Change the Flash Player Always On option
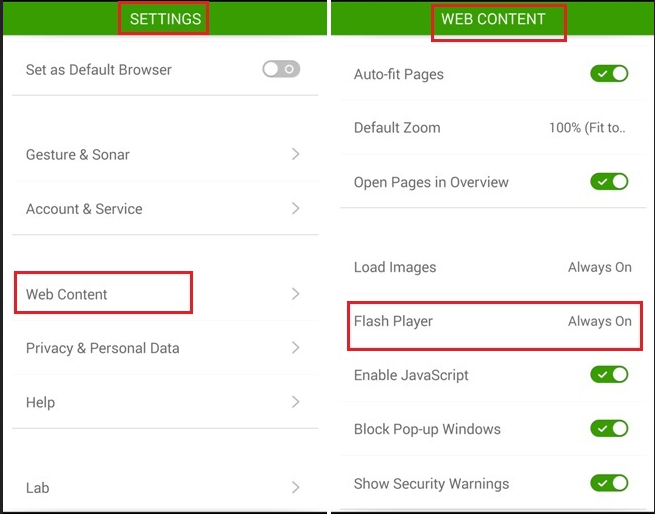 [599, 321]
